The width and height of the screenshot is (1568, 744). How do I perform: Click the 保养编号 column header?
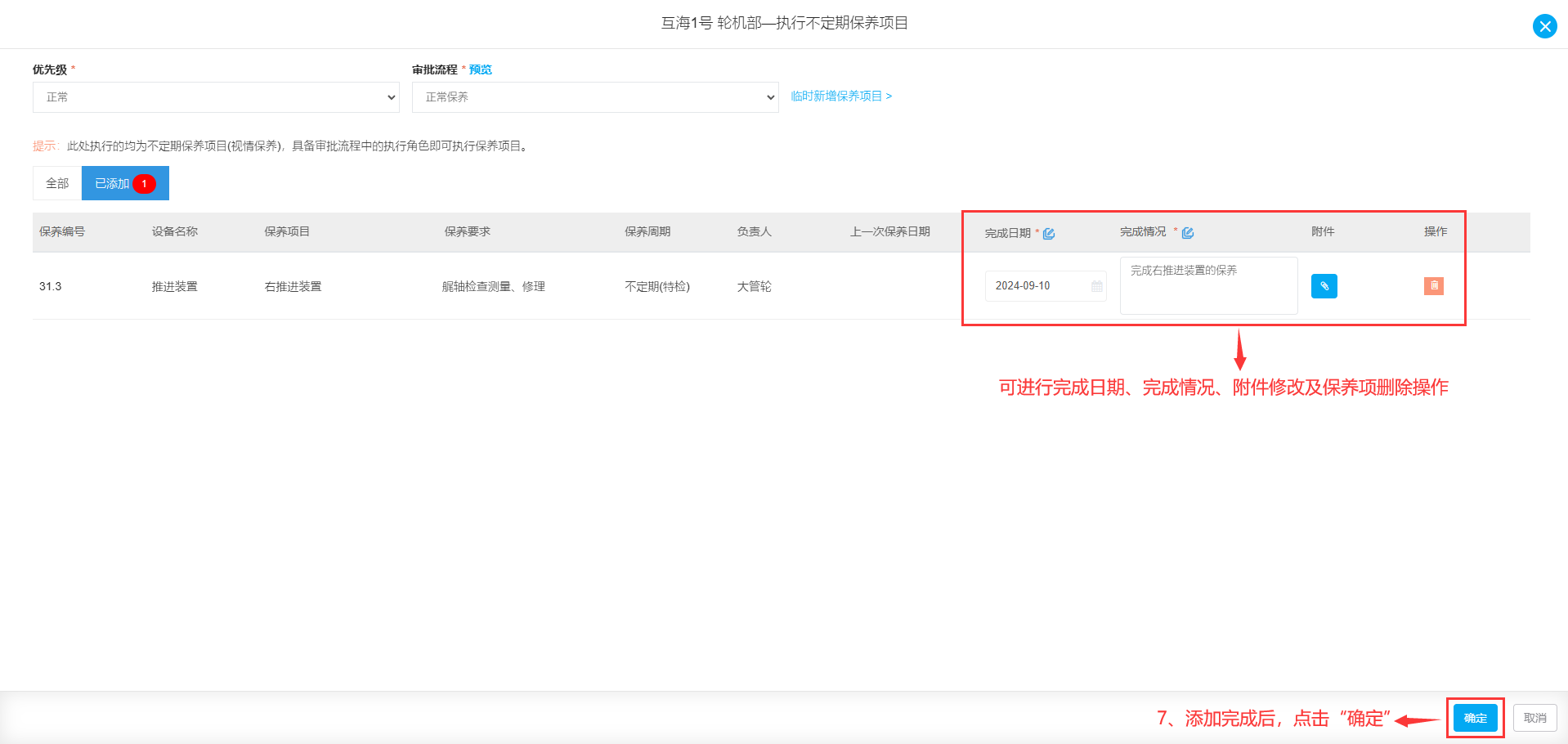[x=62, y=231]
